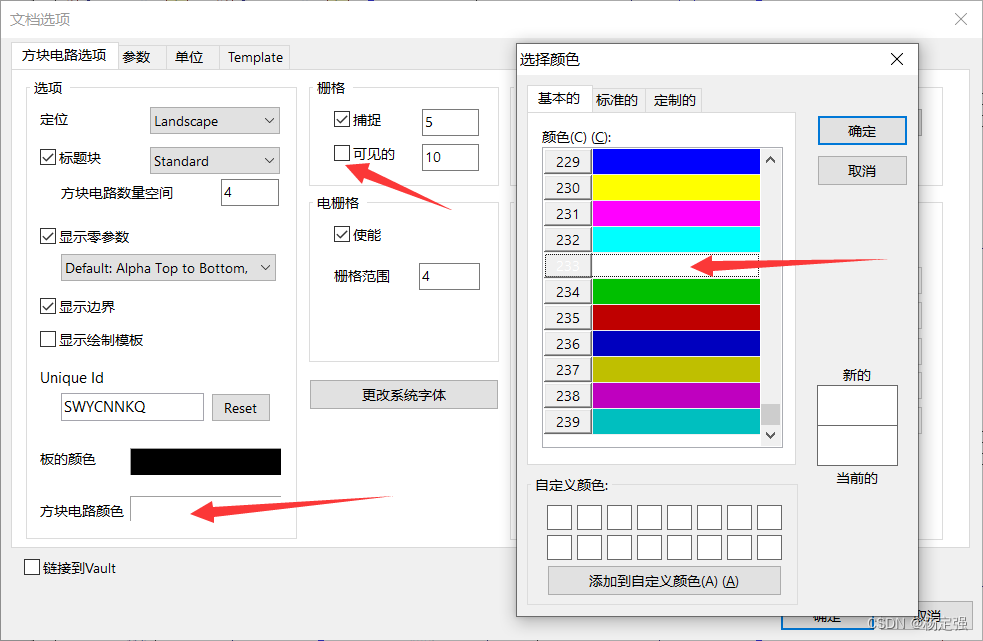Check the 链接到Vault option
The image size is (983, 641).
click(30, 565)
